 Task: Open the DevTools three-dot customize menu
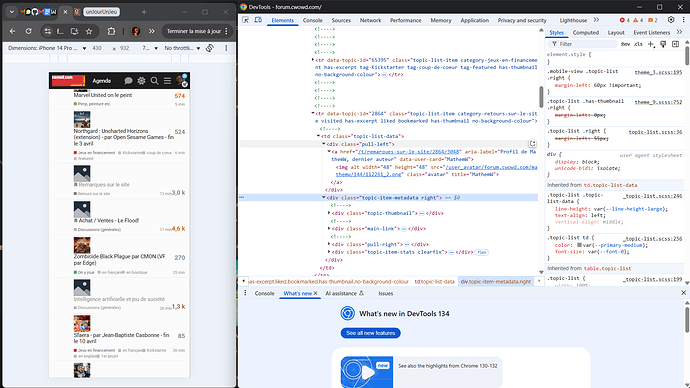click(683, 20)
